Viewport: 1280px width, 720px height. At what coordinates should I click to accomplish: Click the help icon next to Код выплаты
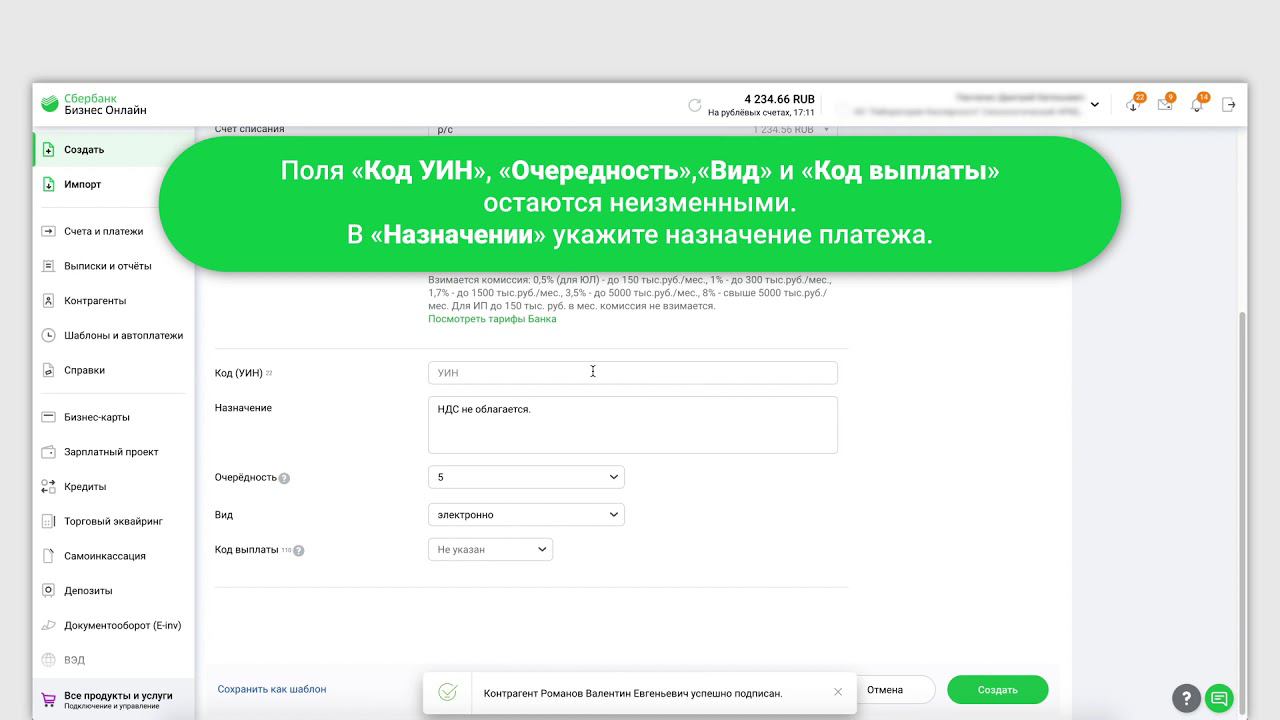(x=299, y=550)
